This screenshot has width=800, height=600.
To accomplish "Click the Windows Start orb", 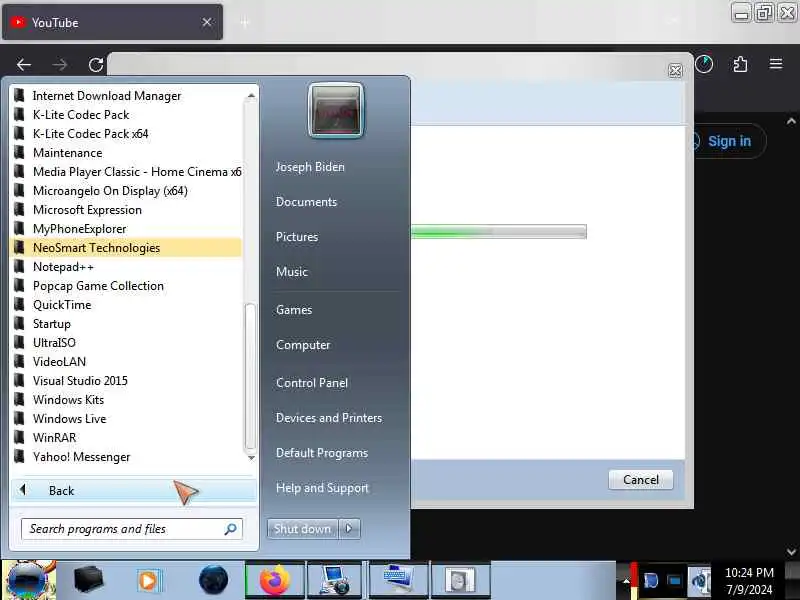I will 29,580.
